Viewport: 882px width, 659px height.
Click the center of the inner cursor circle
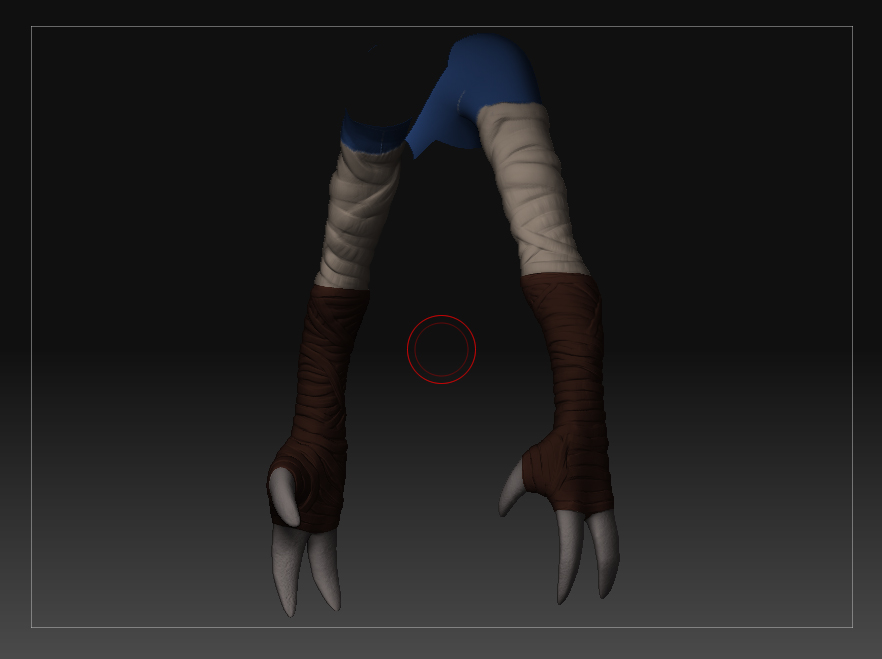[x=440, y=350]
